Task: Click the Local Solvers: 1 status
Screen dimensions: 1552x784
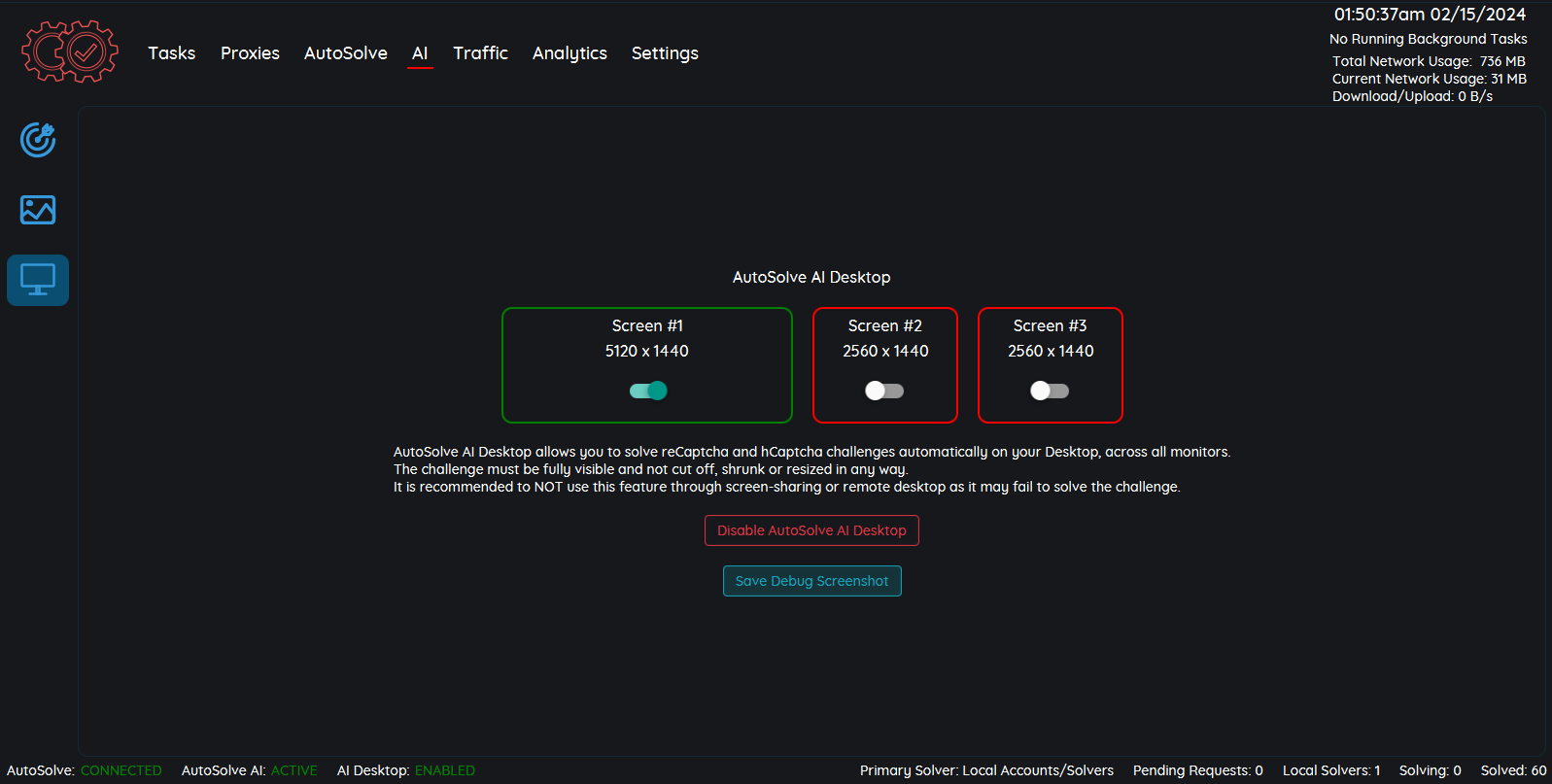Action: point(1331,770)
